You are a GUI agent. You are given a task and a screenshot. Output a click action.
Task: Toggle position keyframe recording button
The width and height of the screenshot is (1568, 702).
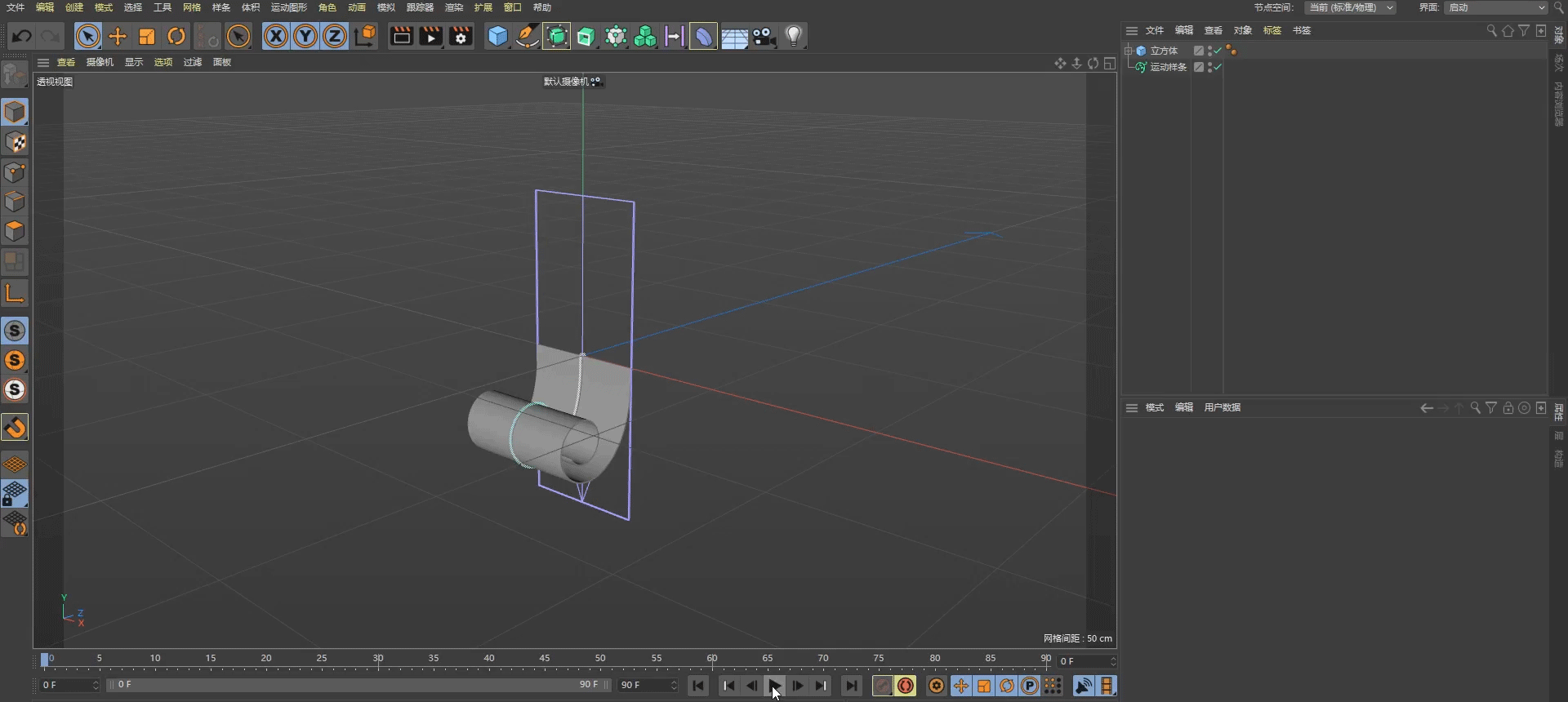(961, 686)
